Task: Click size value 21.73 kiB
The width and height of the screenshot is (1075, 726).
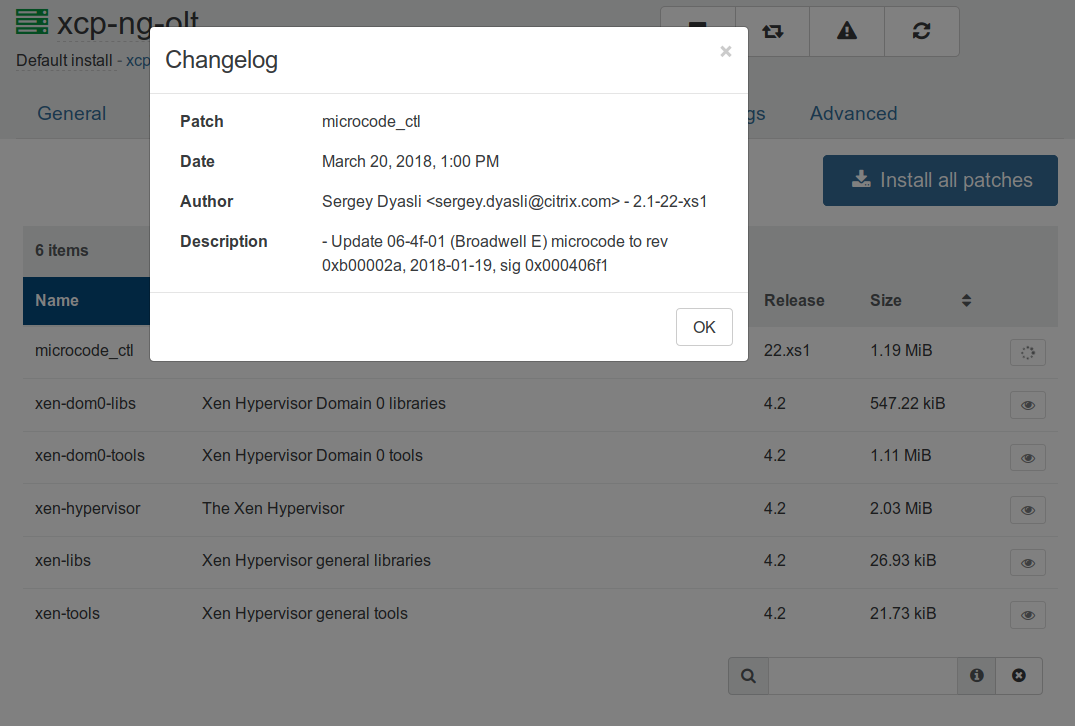Action: [903, 613]
